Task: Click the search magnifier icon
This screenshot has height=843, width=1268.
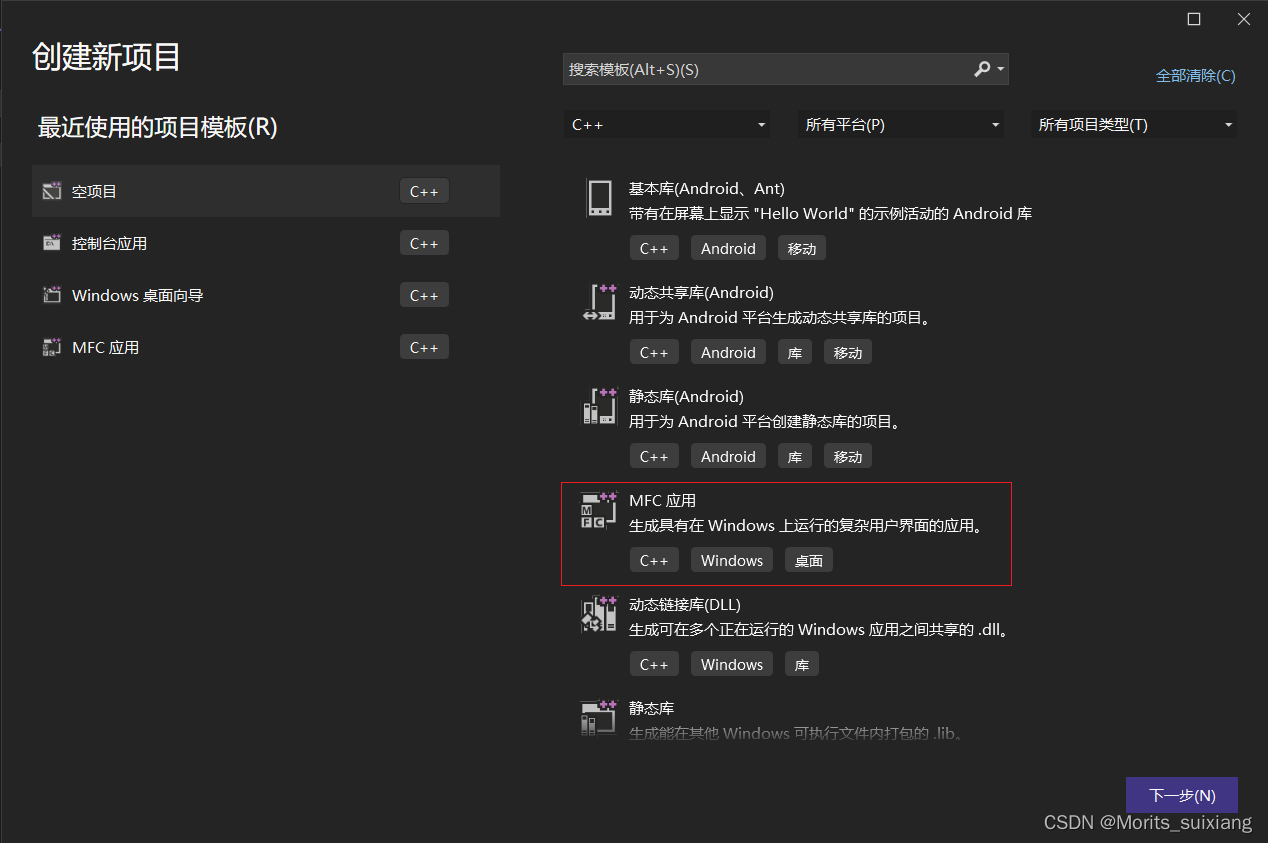Action: click(980, 69)
